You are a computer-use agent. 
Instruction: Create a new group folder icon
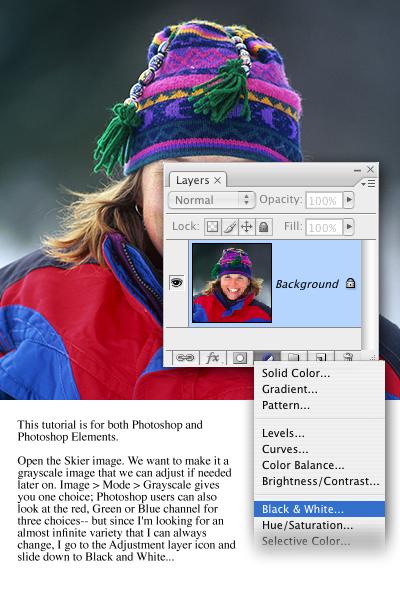click(x=294, y=357)
